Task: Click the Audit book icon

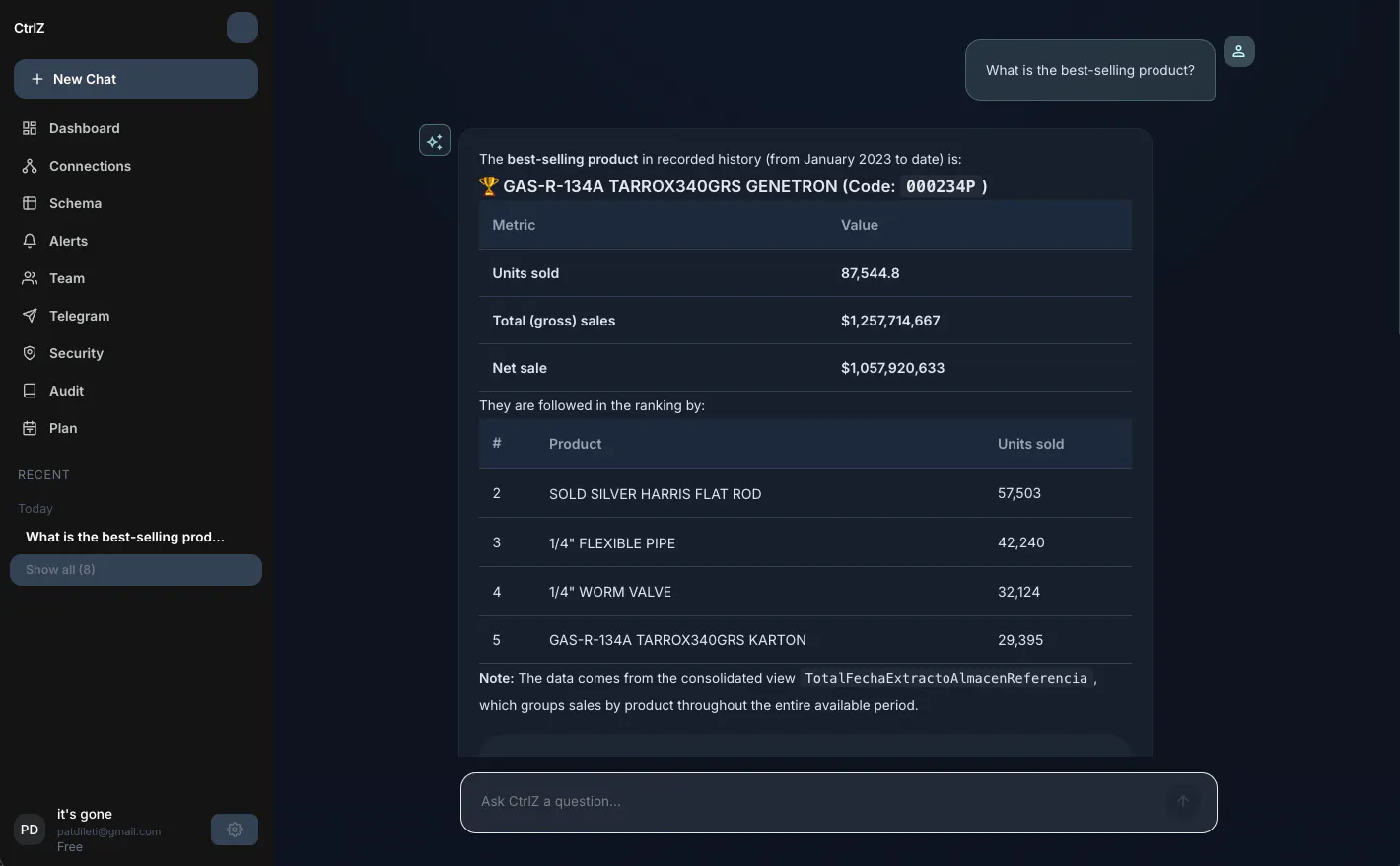Action: click(x=30, y=391)
